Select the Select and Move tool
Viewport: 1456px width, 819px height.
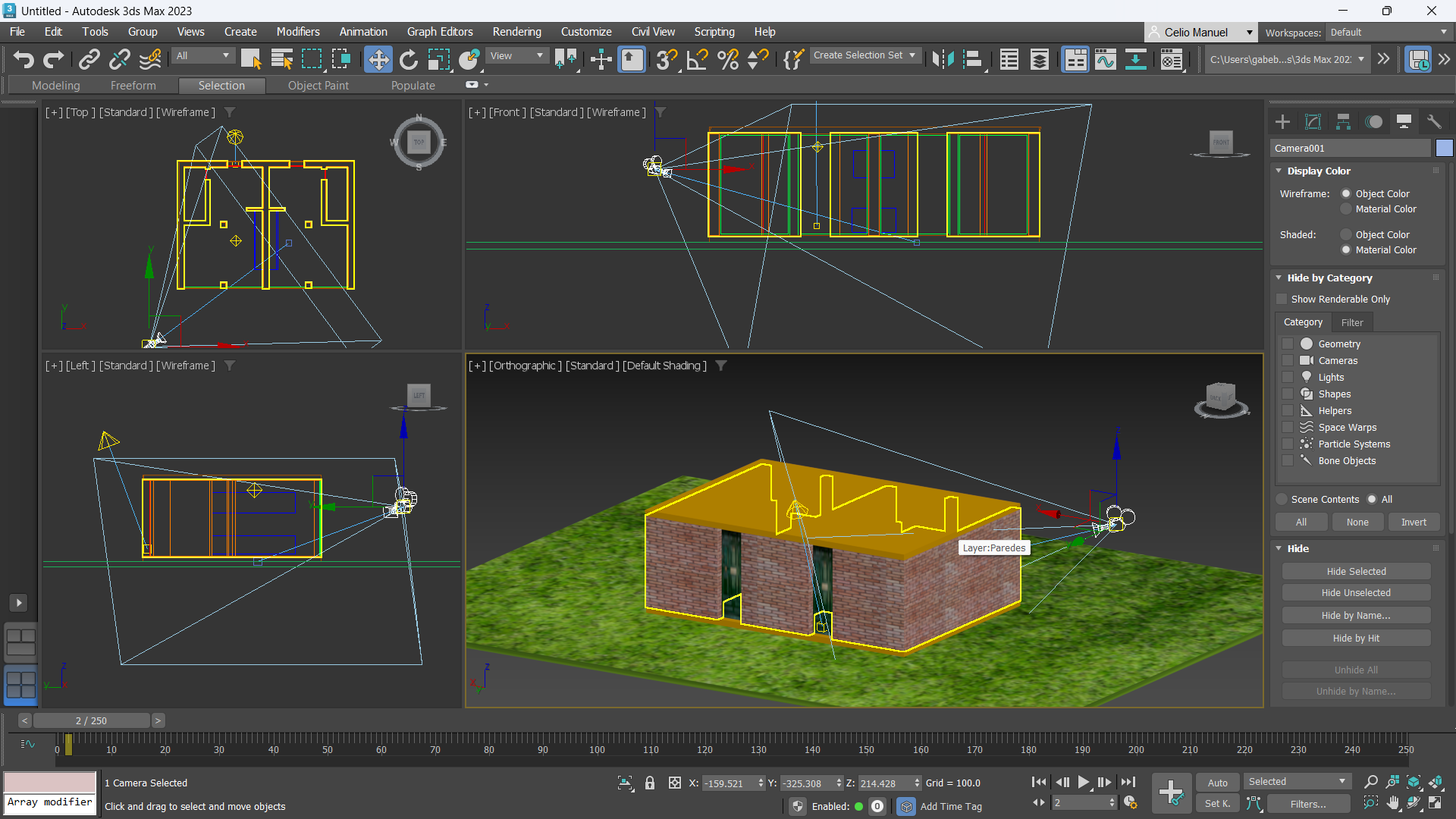pyautogui.click(x=378, y=59)
